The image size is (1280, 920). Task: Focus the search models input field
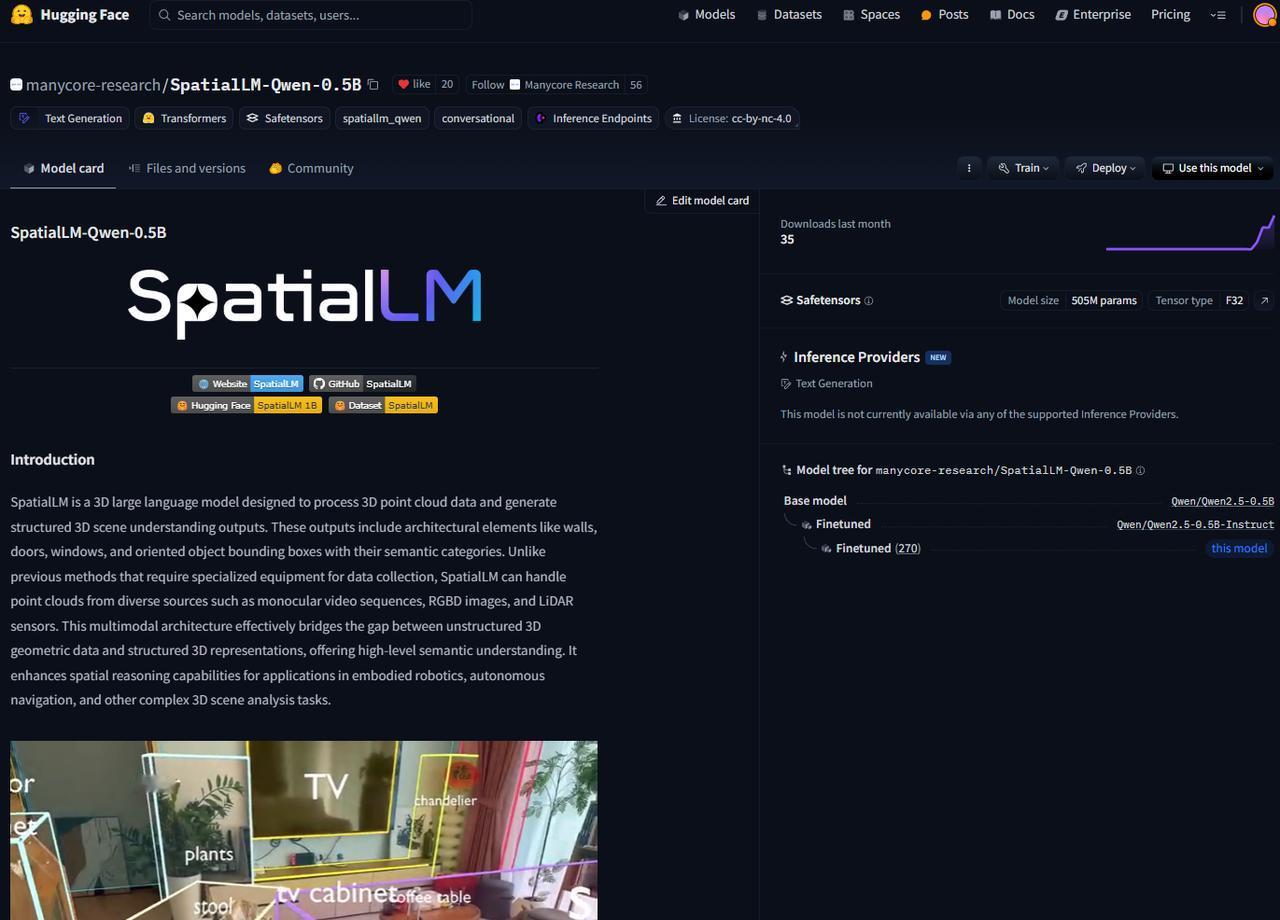pyautogui.click(x=311, y=15)
